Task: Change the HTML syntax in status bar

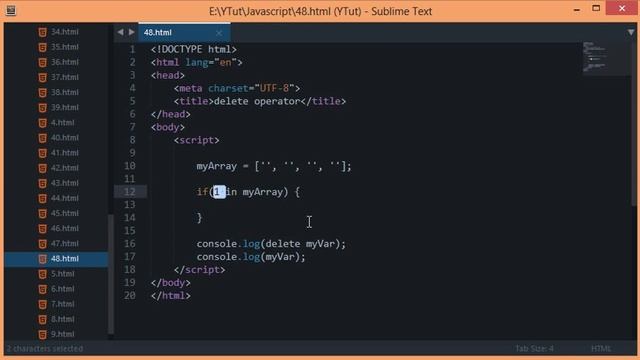Action: 601,349
